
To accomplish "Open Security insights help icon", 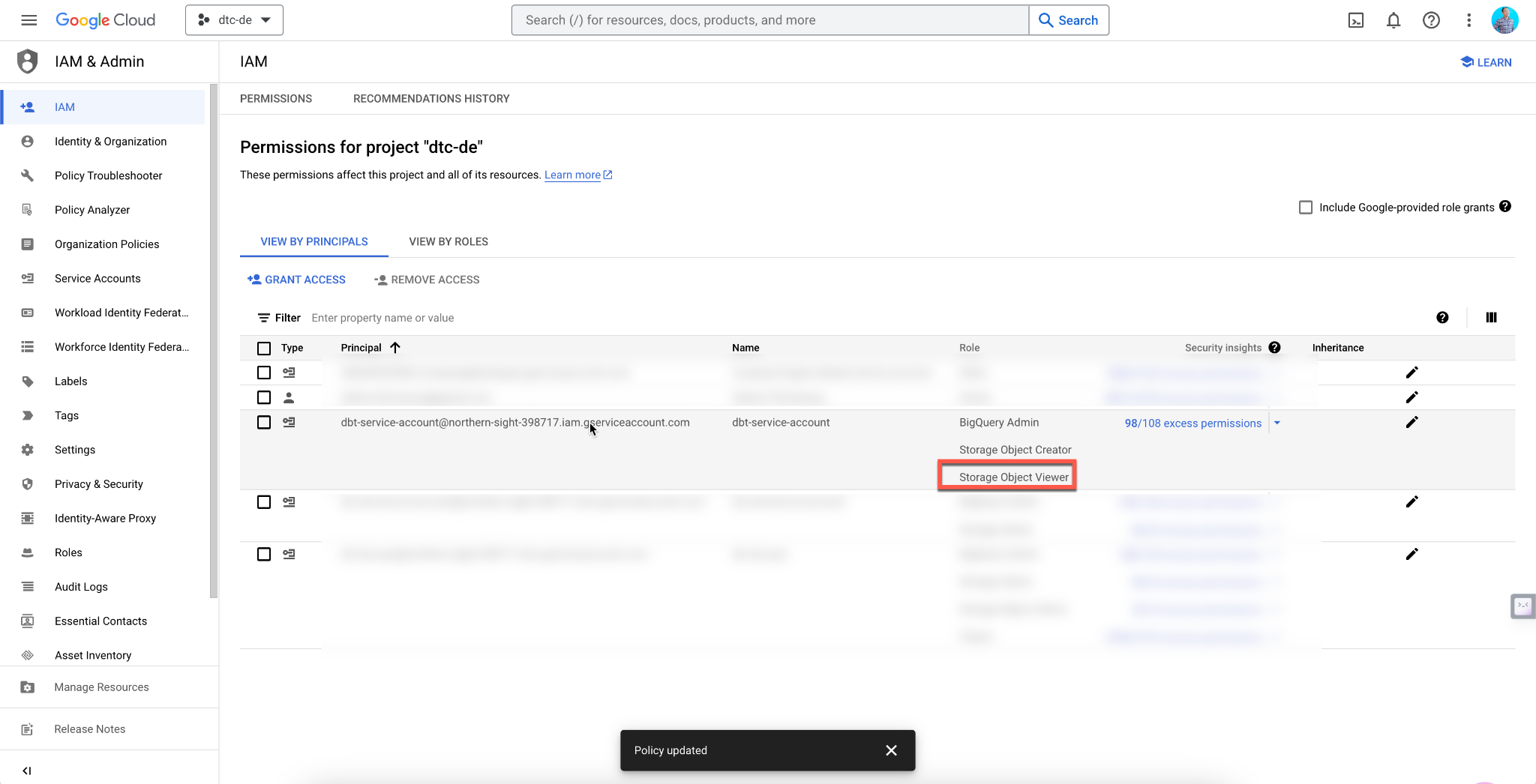I will 1274,347.
